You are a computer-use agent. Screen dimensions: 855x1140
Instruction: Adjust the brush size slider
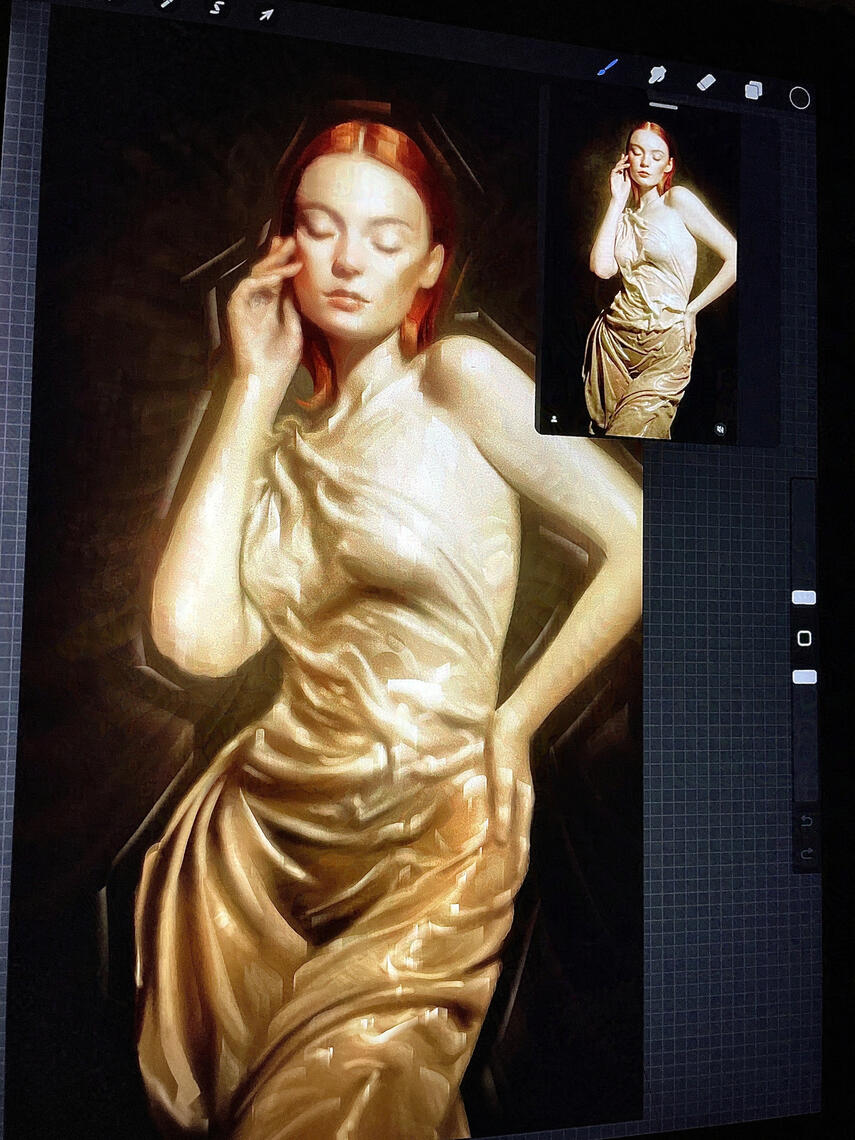coord(804,597)
